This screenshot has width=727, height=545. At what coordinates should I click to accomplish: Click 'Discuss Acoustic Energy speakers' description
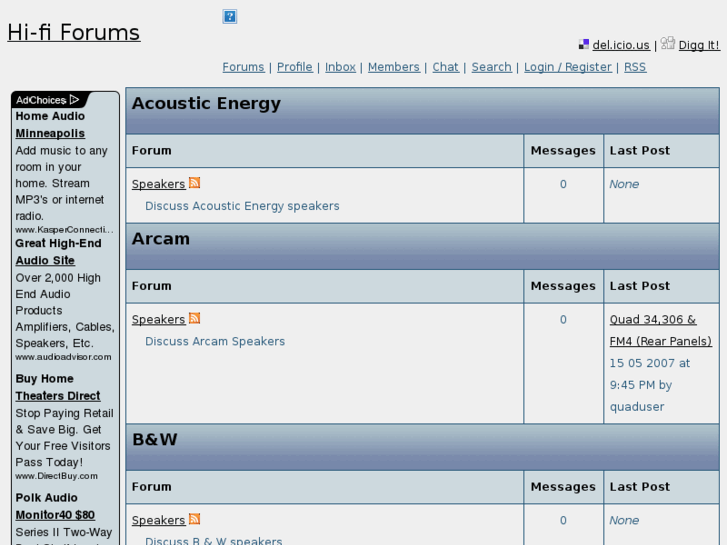pos(242,206)
